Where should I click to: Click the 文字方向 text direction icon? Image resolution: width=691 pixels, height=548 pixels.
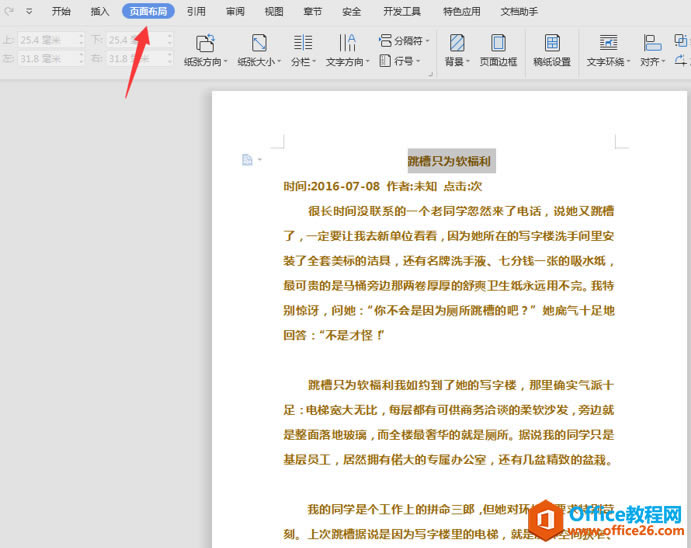[x=347, y=43]
